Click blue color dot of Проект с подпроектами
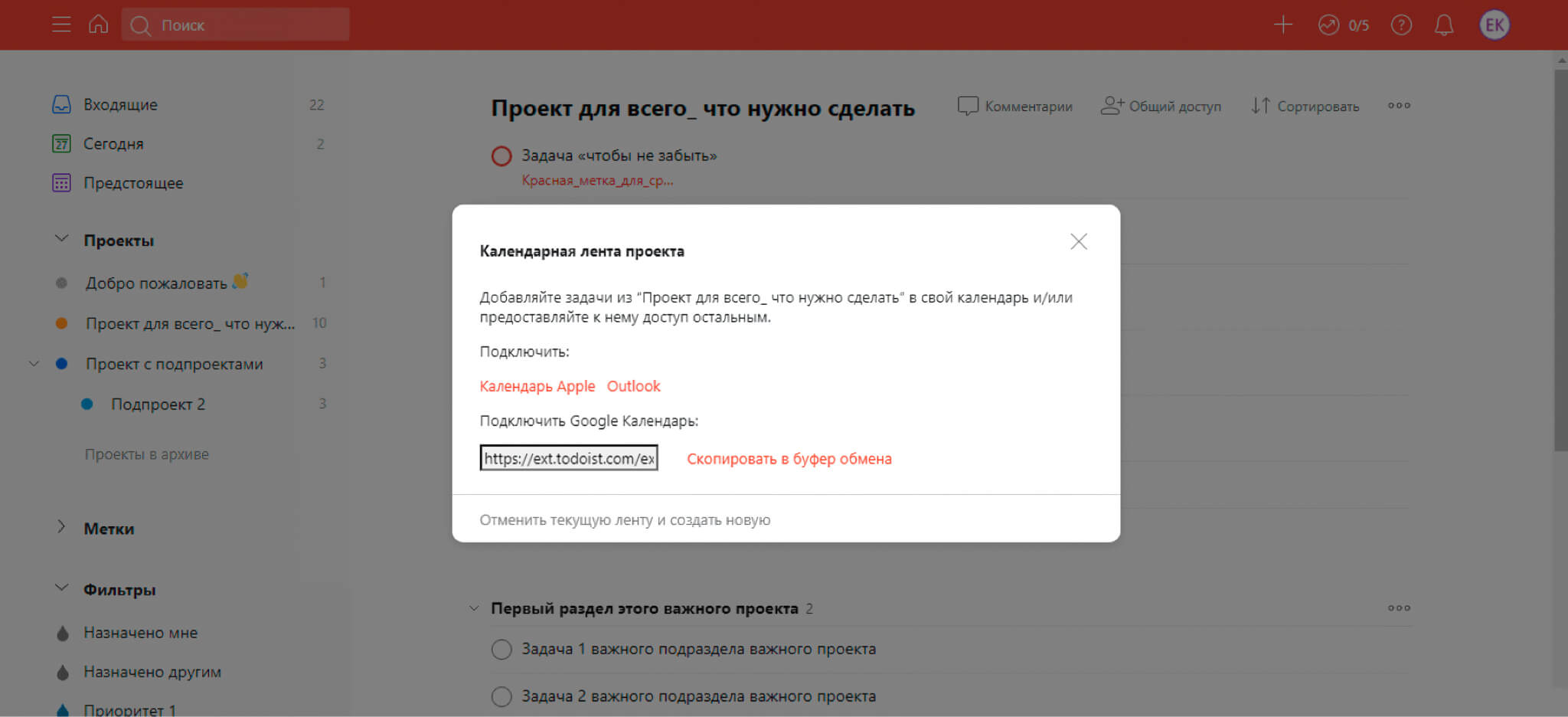Screen dimensions: 1568x717 [62, 364]
